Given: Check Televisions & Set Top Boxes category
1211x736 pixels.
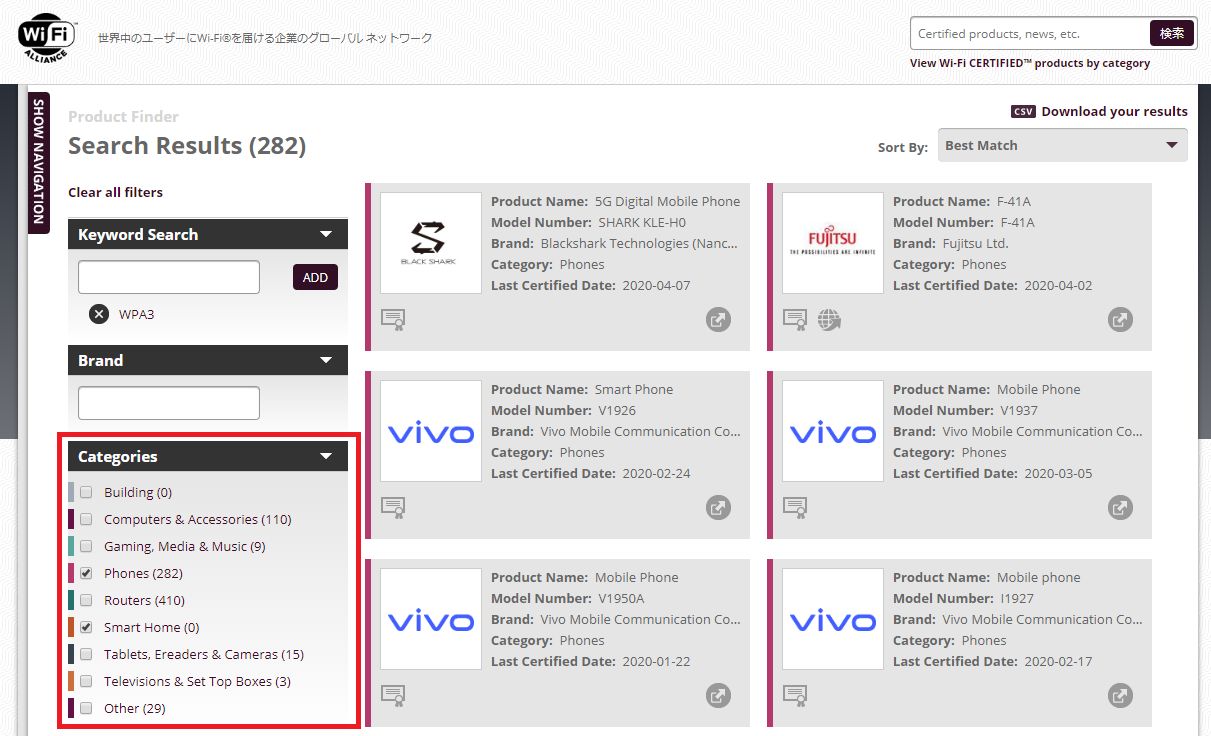Looking at the screenshot, I should coord(86,681).
